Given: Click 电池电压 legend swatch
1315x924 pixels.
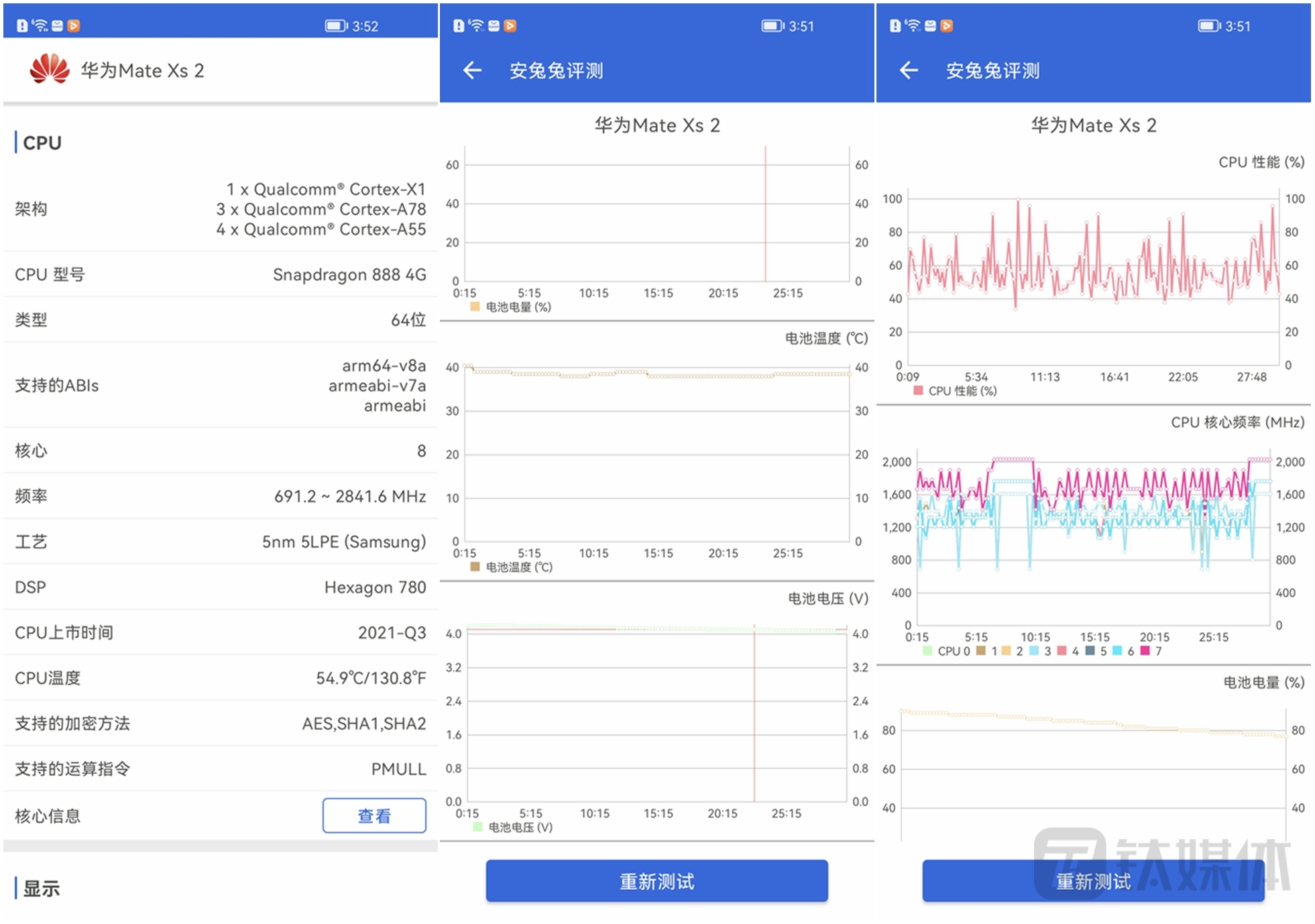Looking at the screenshot, I should click(477, 827).
